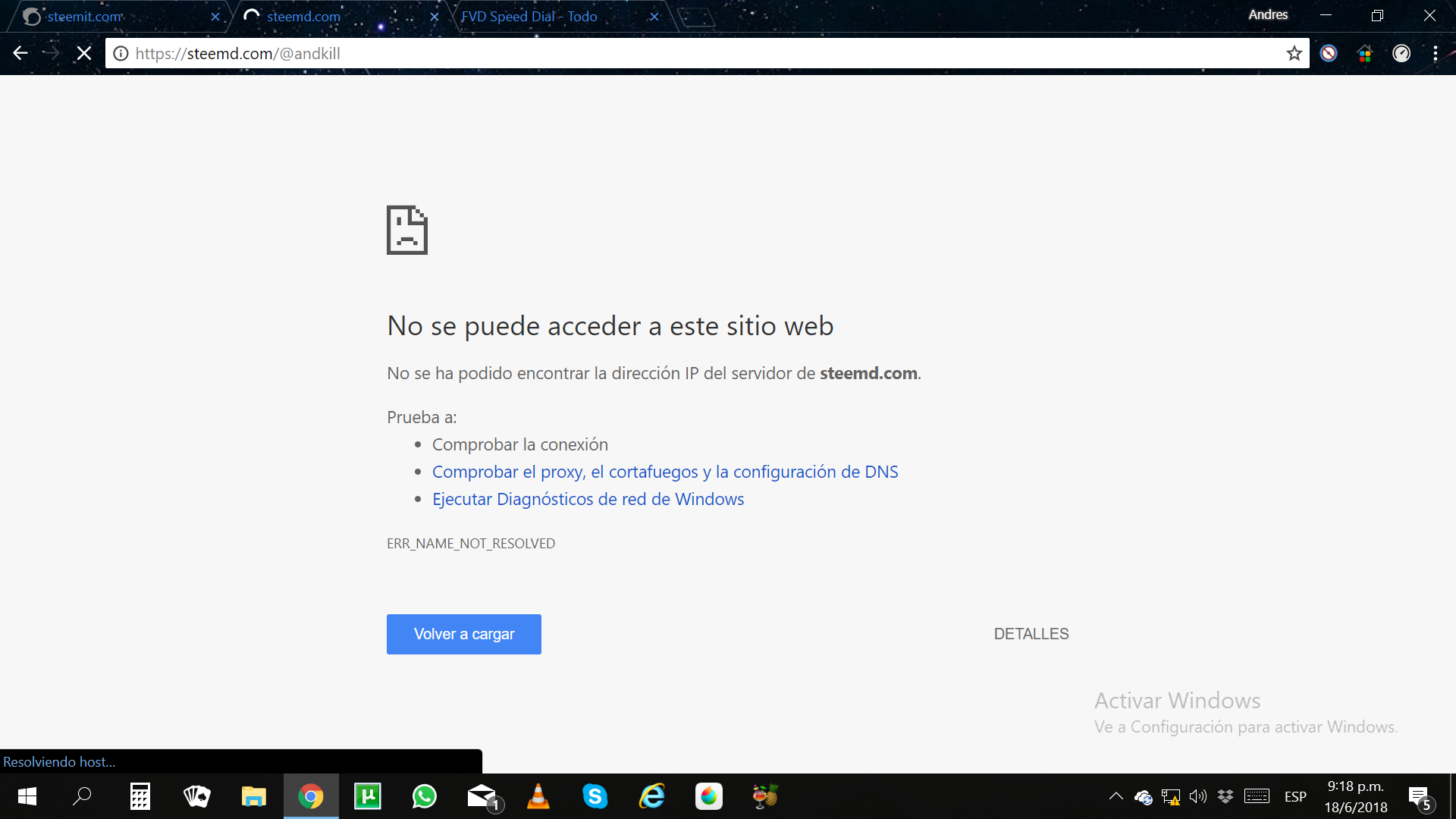This screenshot has height=819, width=1456.
Task: Go back to previous page
Action: (x=20, y=54)
